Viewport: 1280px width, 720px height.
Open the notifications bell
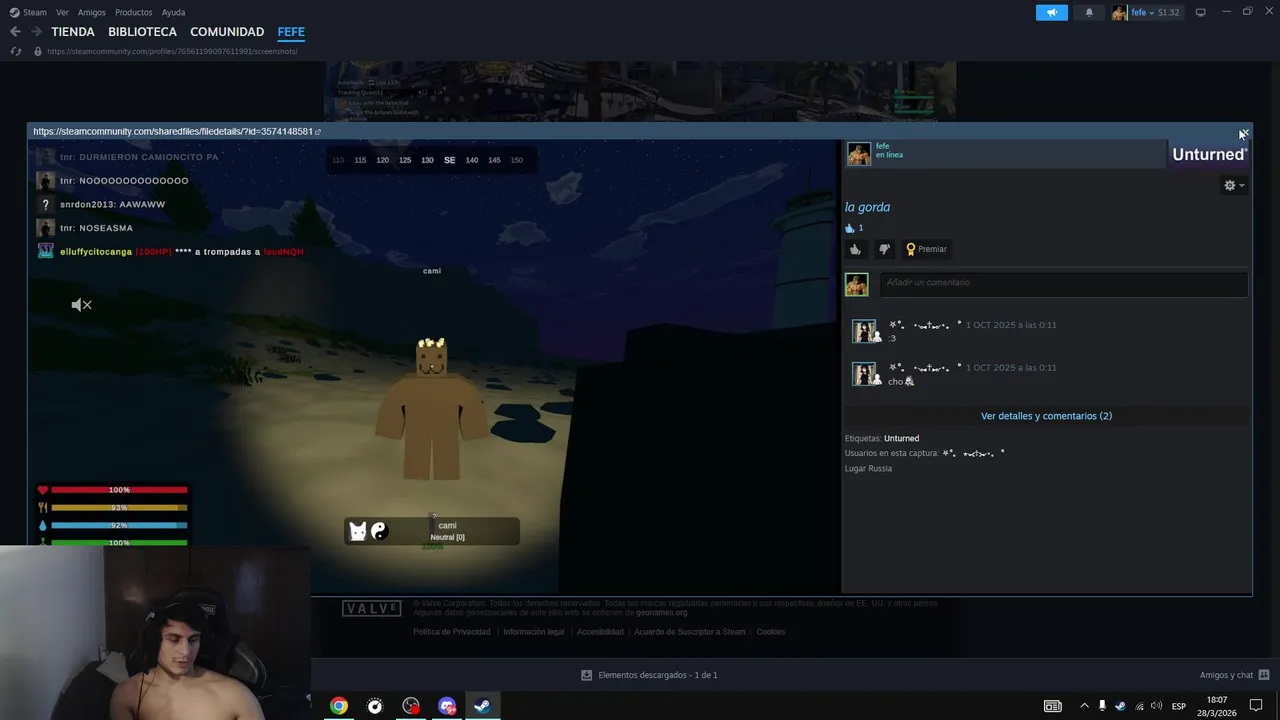pyautogui.click(x=1089, y=12)
